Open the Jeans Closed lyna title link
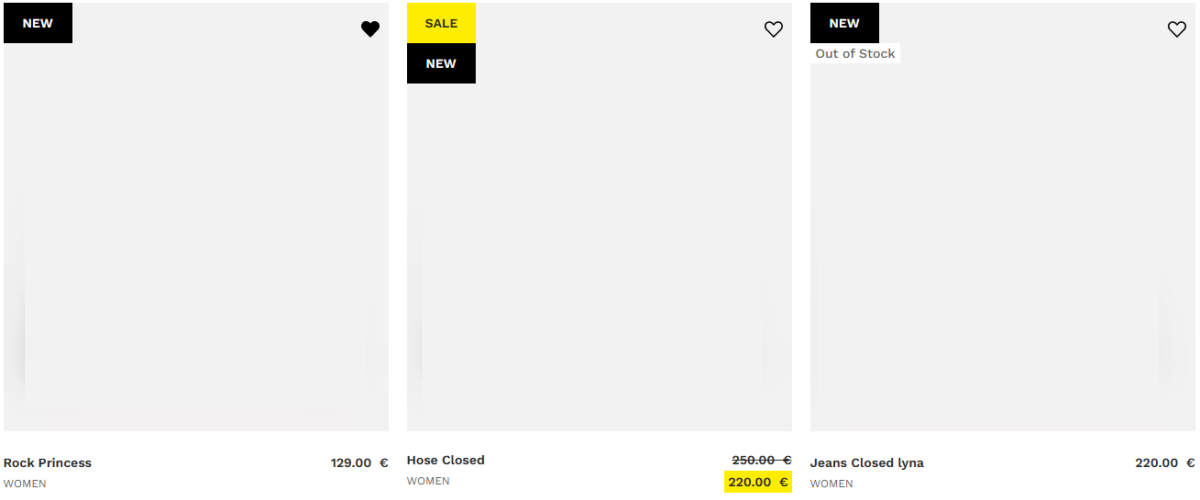 pyautogui.click(x=867, y=463)
